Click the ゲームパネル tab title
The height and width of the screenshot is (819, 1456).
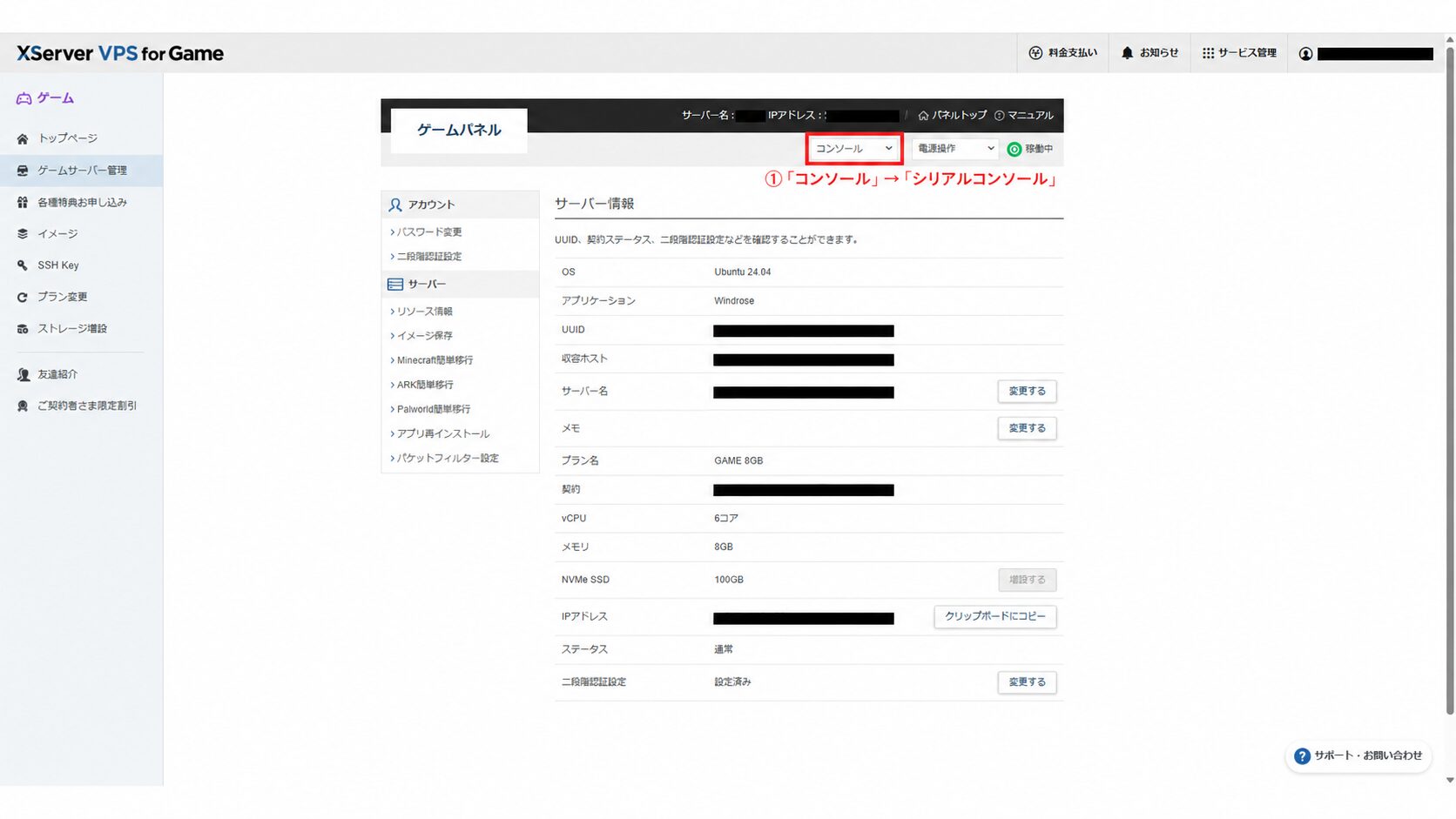[459, 131]
